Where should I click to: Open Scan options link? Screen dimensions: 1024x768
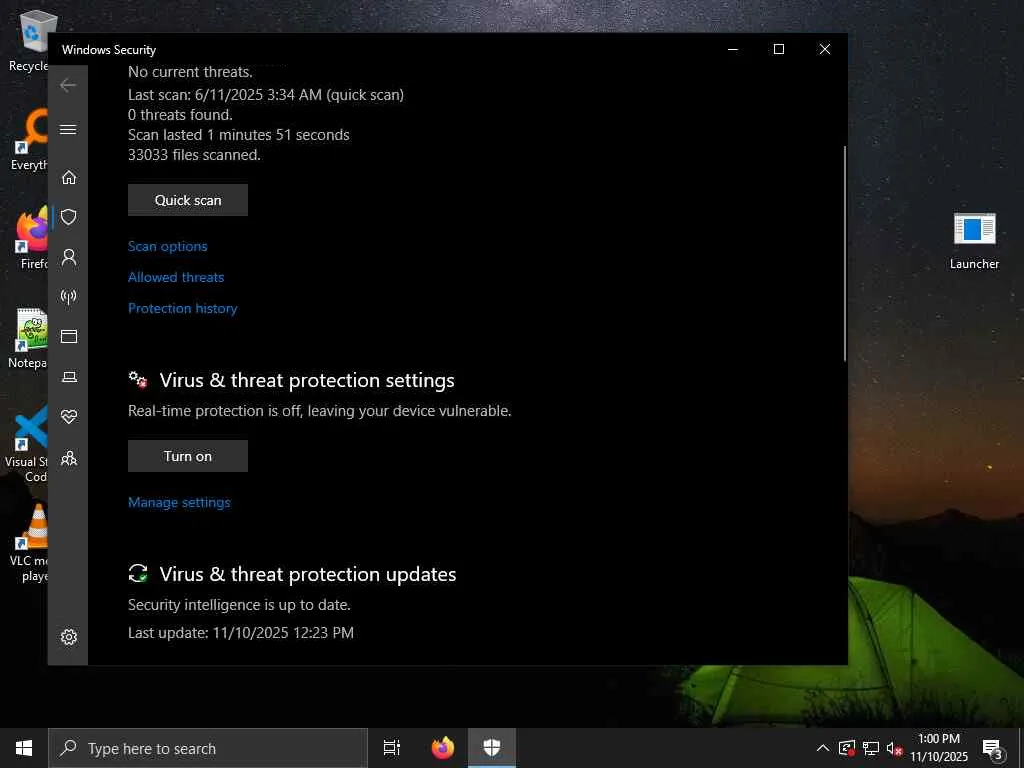(x=168, y=246)
